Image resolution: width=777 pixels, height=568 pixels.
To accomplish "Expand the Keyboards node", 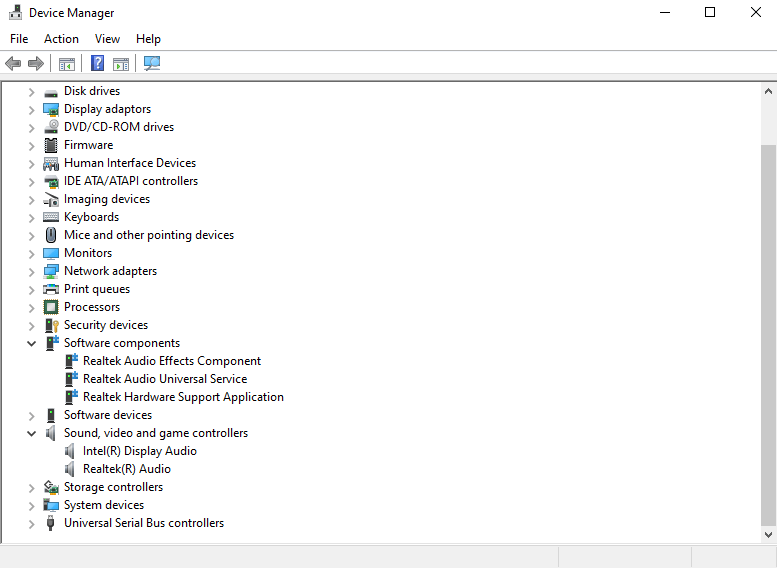I will pyautogui.click(x=31, y=218).
